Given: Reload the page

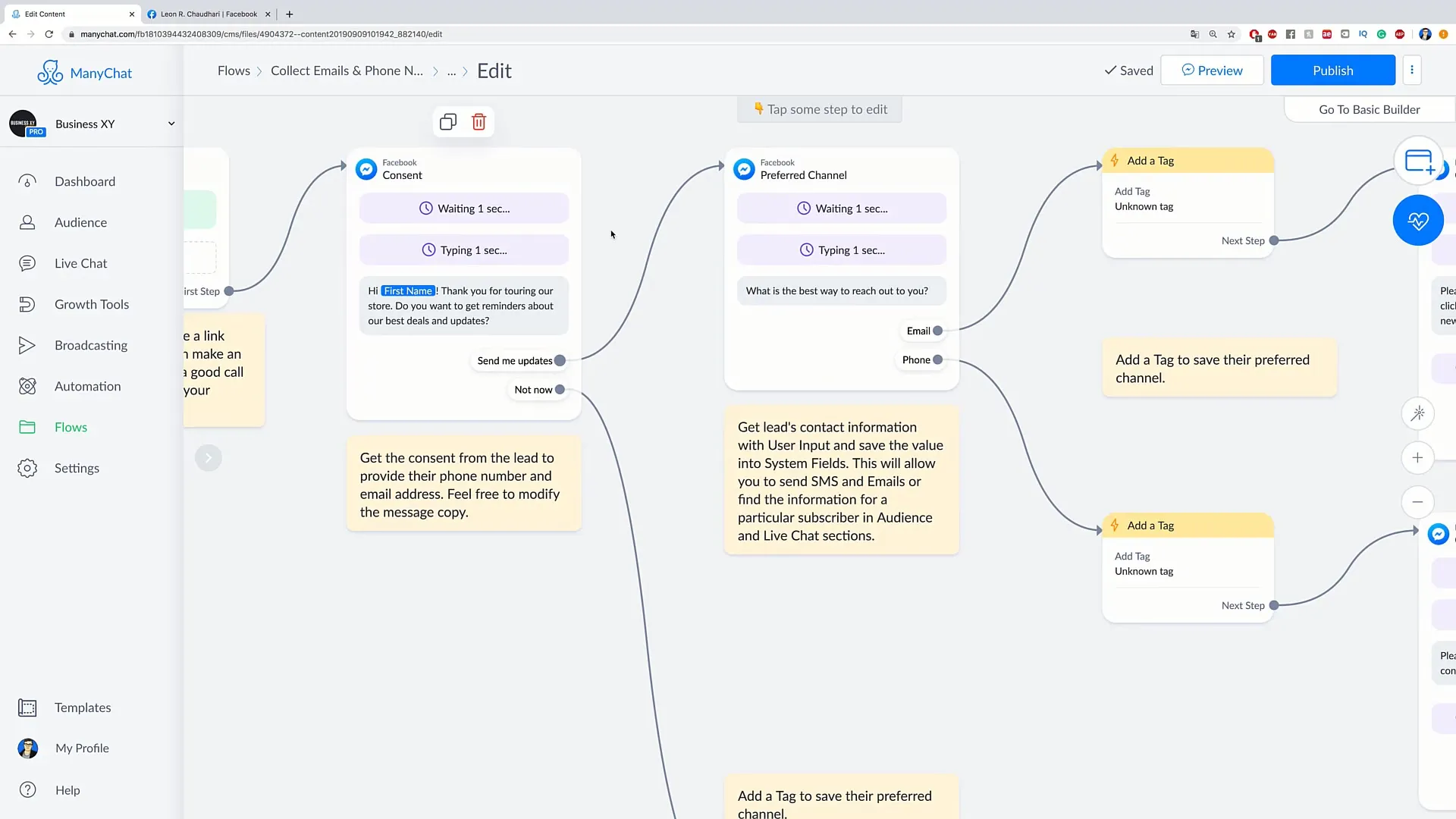Looking at the screenshot, I should (49, 34).
